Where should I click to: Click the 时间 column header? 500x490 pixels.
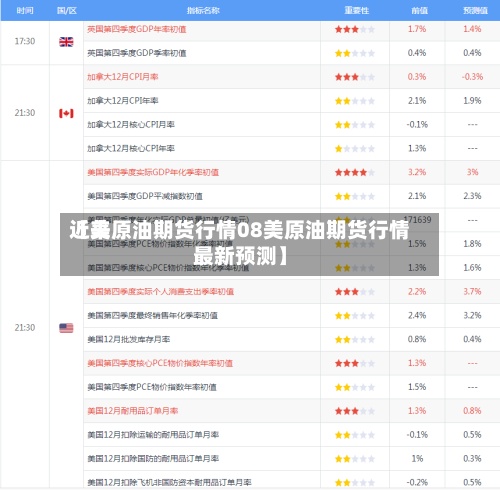[x=25, y=11]
